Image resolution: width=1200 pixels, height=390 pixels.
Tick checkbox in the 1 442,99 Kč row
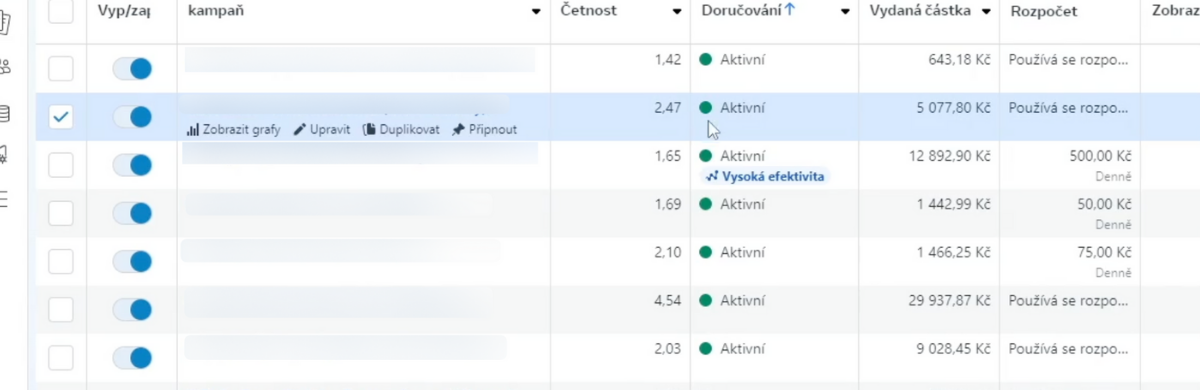point(61,213)
